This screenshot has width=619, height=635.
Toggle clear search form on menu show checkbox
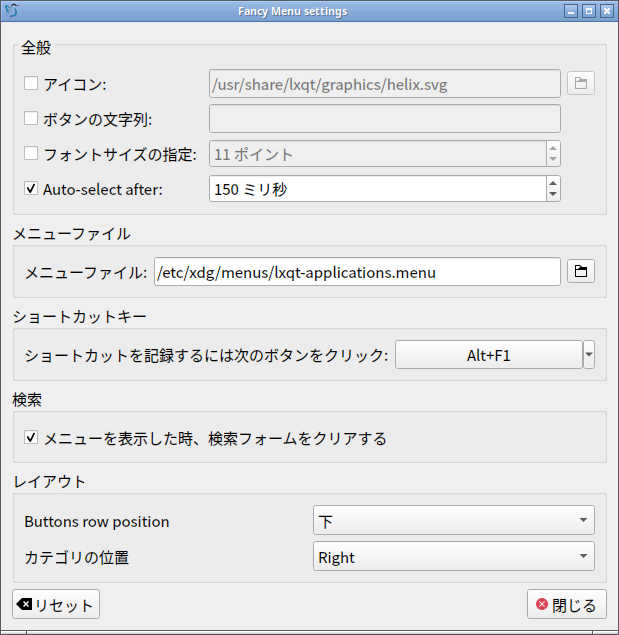tap(31, 437)
